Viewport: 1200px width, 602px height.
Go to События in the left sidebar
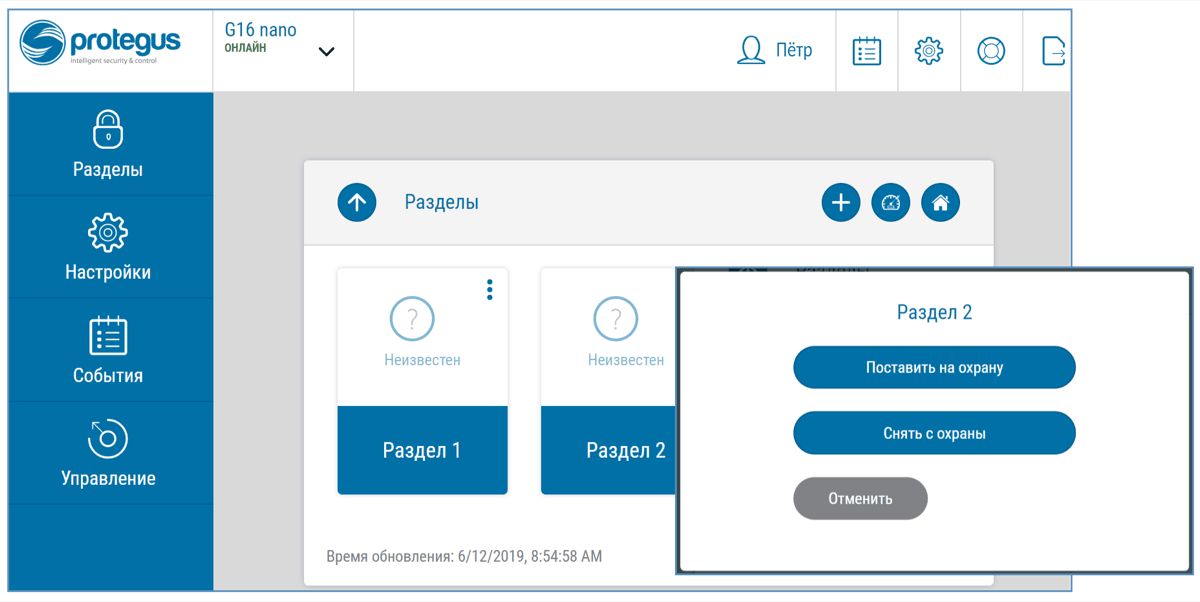pyautogui.click(x=108, y=350)
